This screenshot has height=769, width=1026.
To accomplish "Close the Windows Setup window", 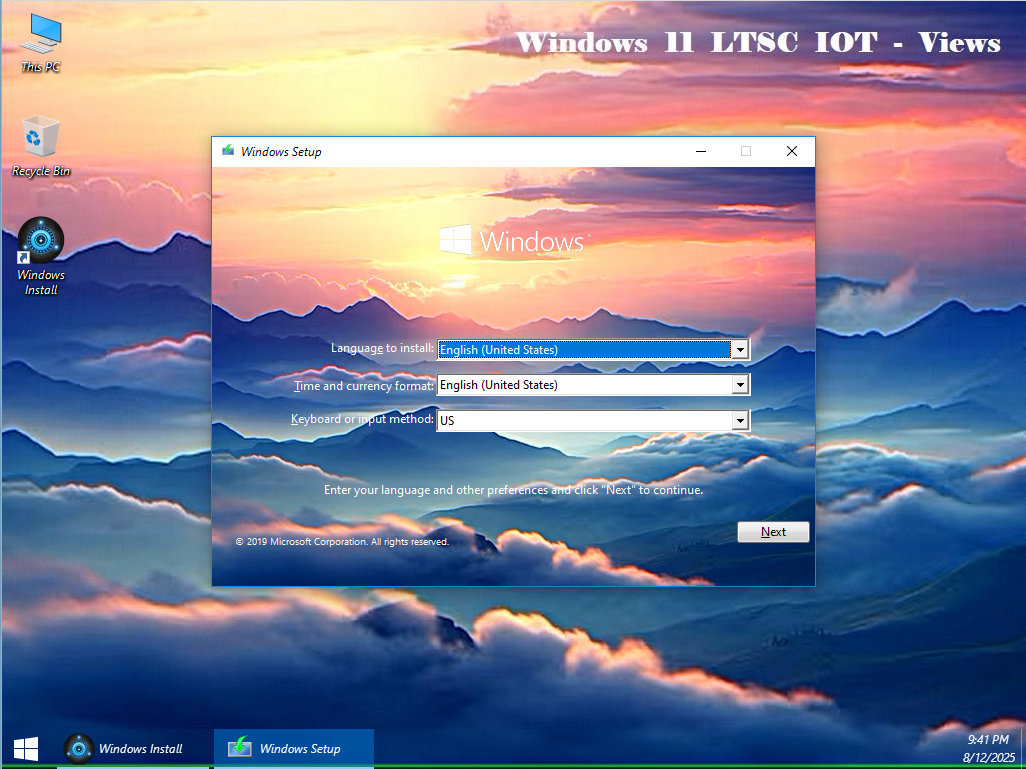I will [x=791, y=151].
